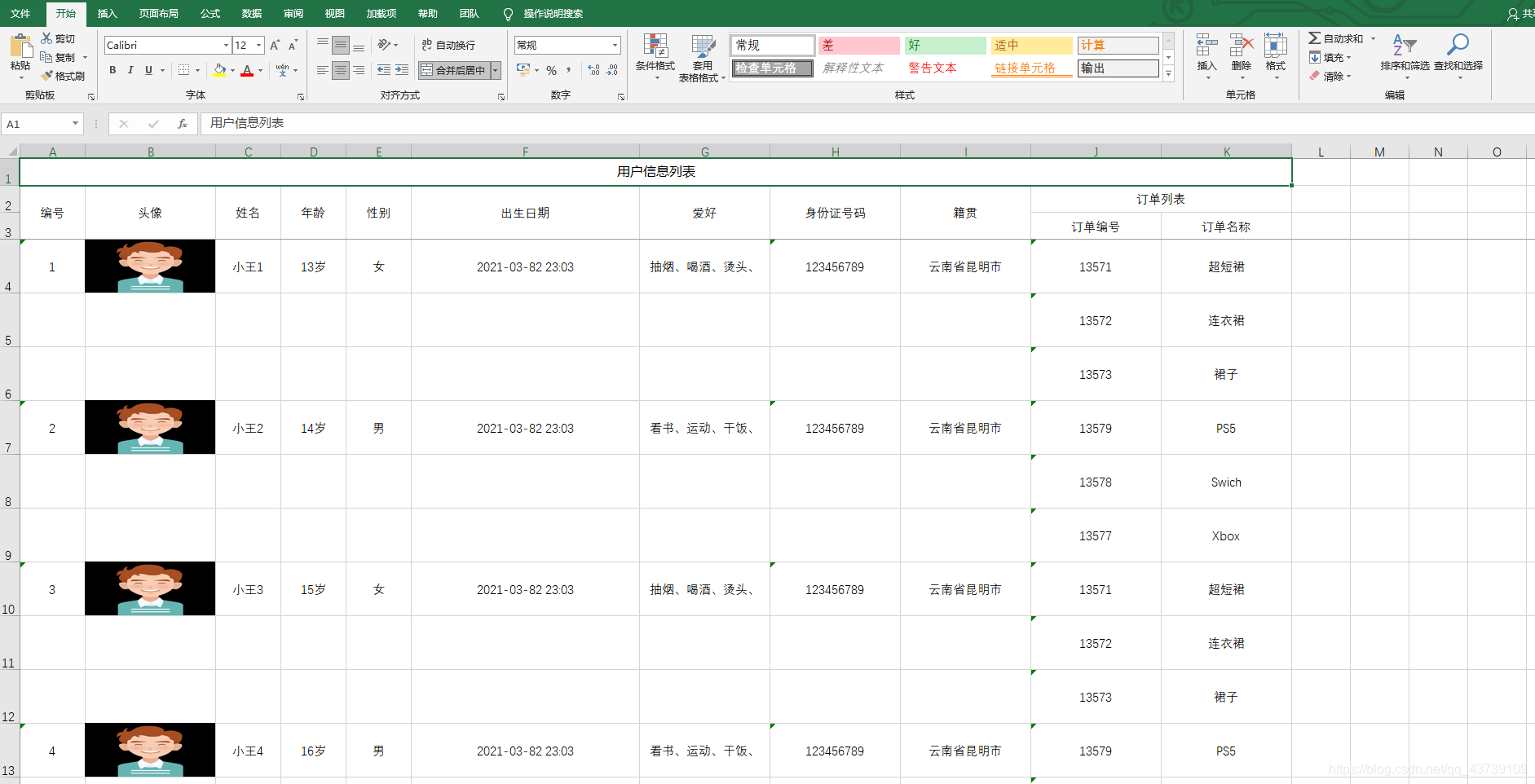The width and height of the screenshot is (1535, 784).
Task: Decrease font size with the smaller A icon
Action: [293, 45]
